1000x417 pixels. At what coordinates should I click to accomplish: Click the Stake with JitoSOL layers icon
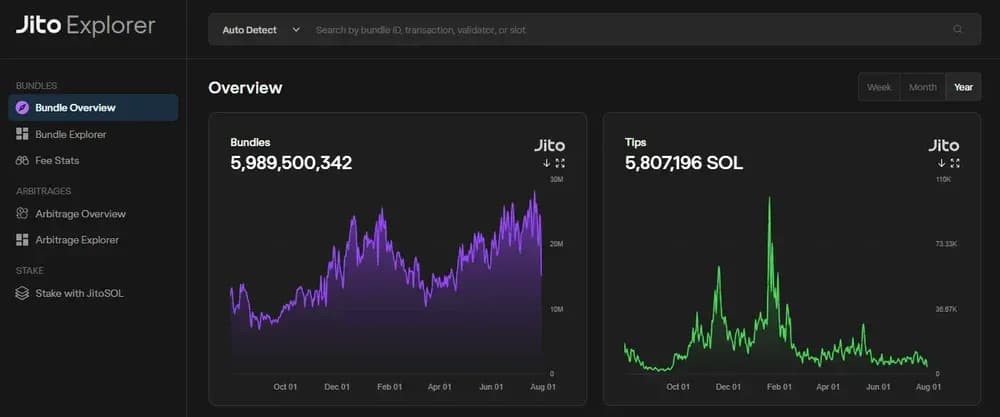[x=22, y=293]
